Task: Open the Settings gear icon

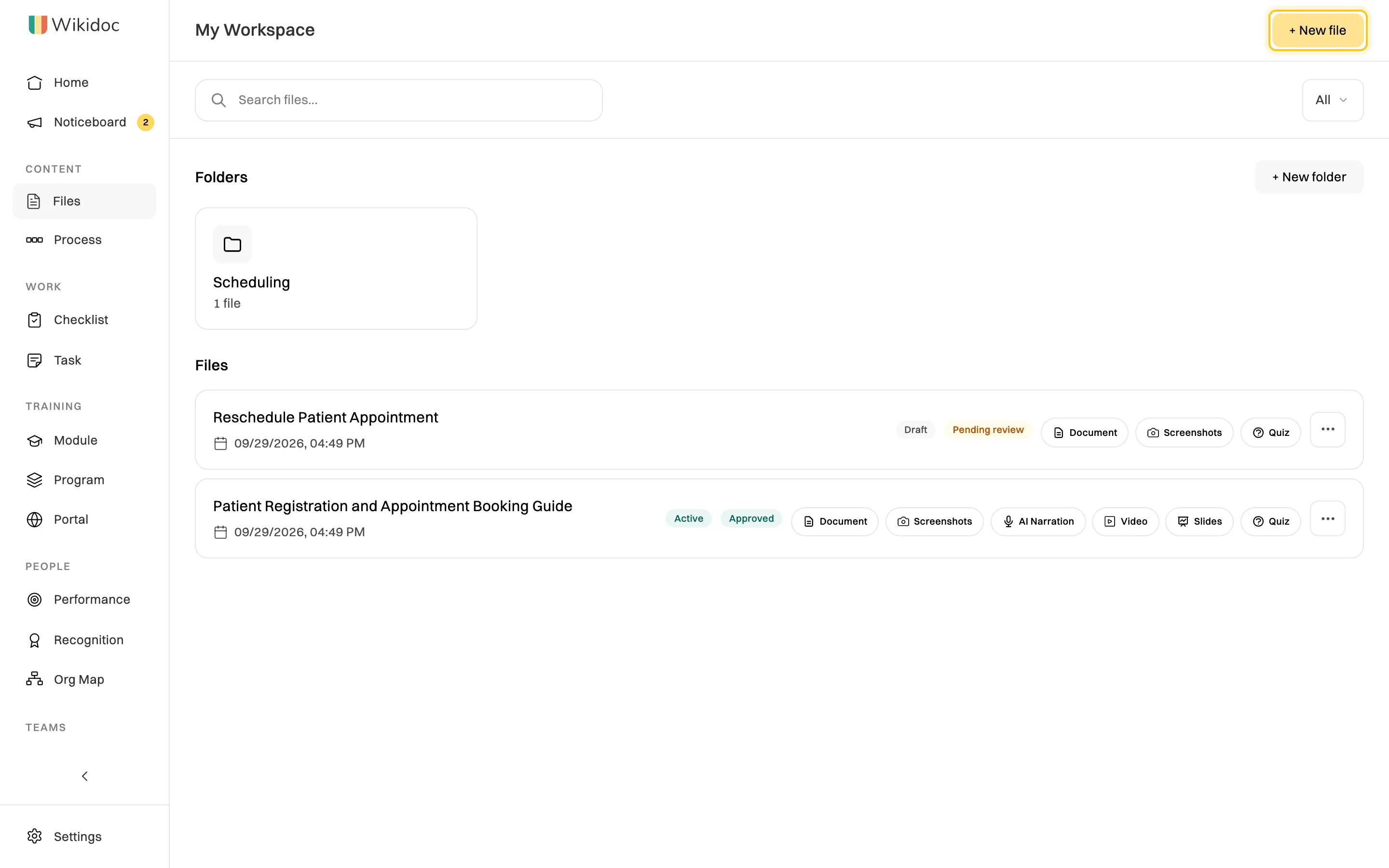Action: click(x=34, y=837)
